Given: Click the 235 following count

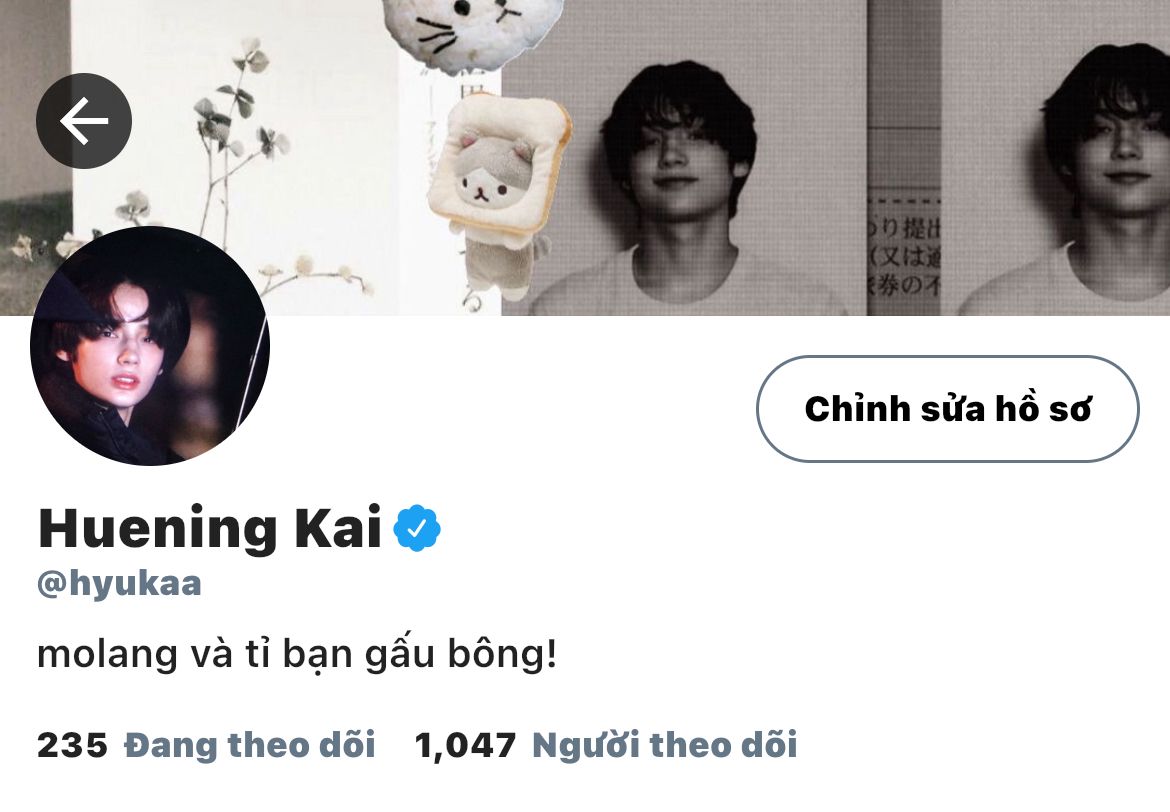Looking at the screenshot, I should click(72, 746).
